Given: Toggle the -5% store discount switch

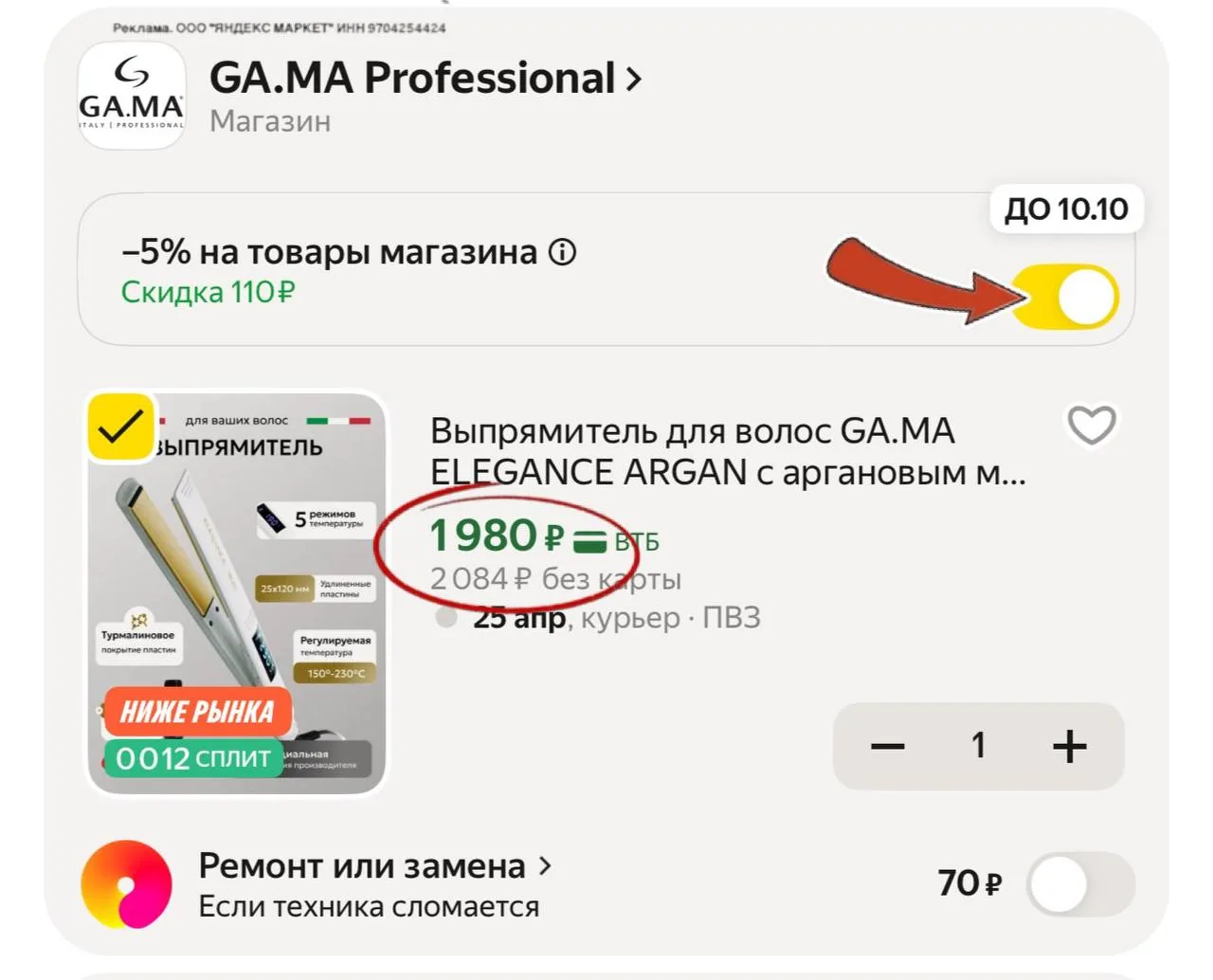Looking at the screenshot, I should 1065,297.
